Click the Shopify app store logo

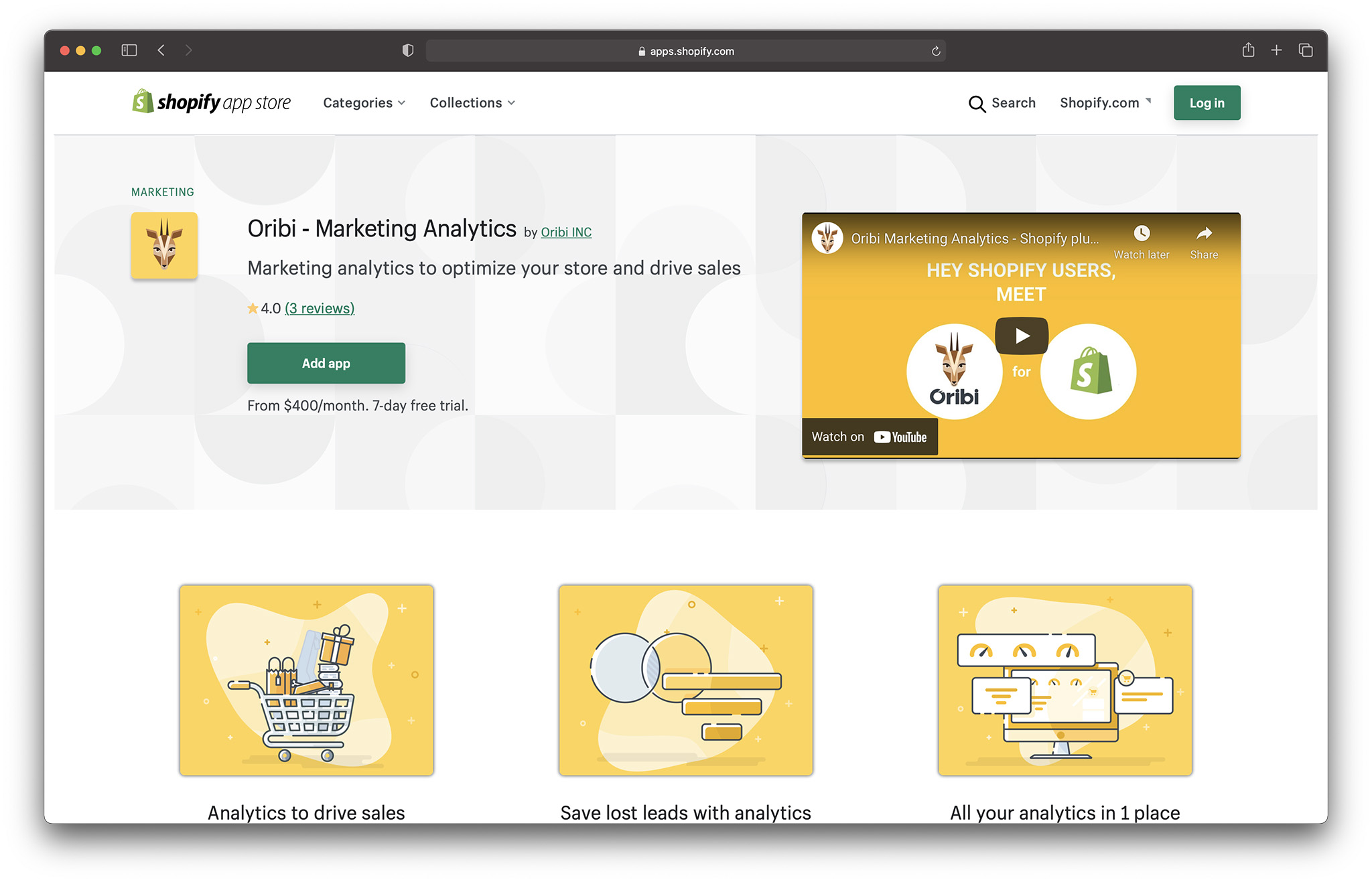[x=212, y=102]
